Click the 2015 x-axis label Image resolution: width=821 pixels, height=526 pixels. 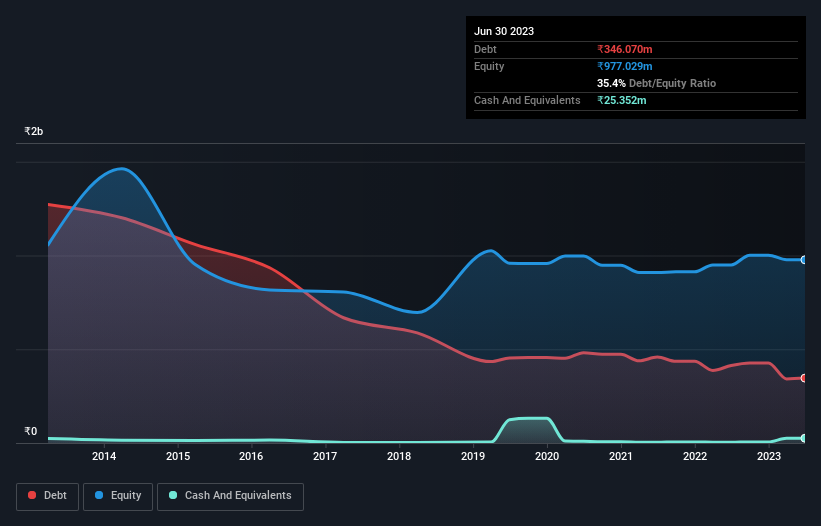click(x=178, y=456)
